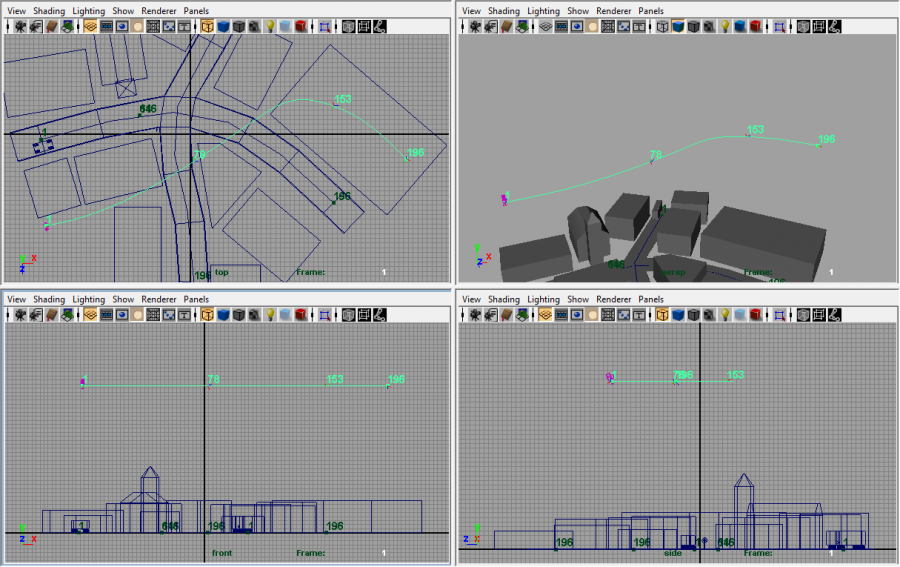The width and height of the screenshot is (900, 567).
Task: Open Camera Attributes icon in top view panel
Action: (x=36, y=26)
